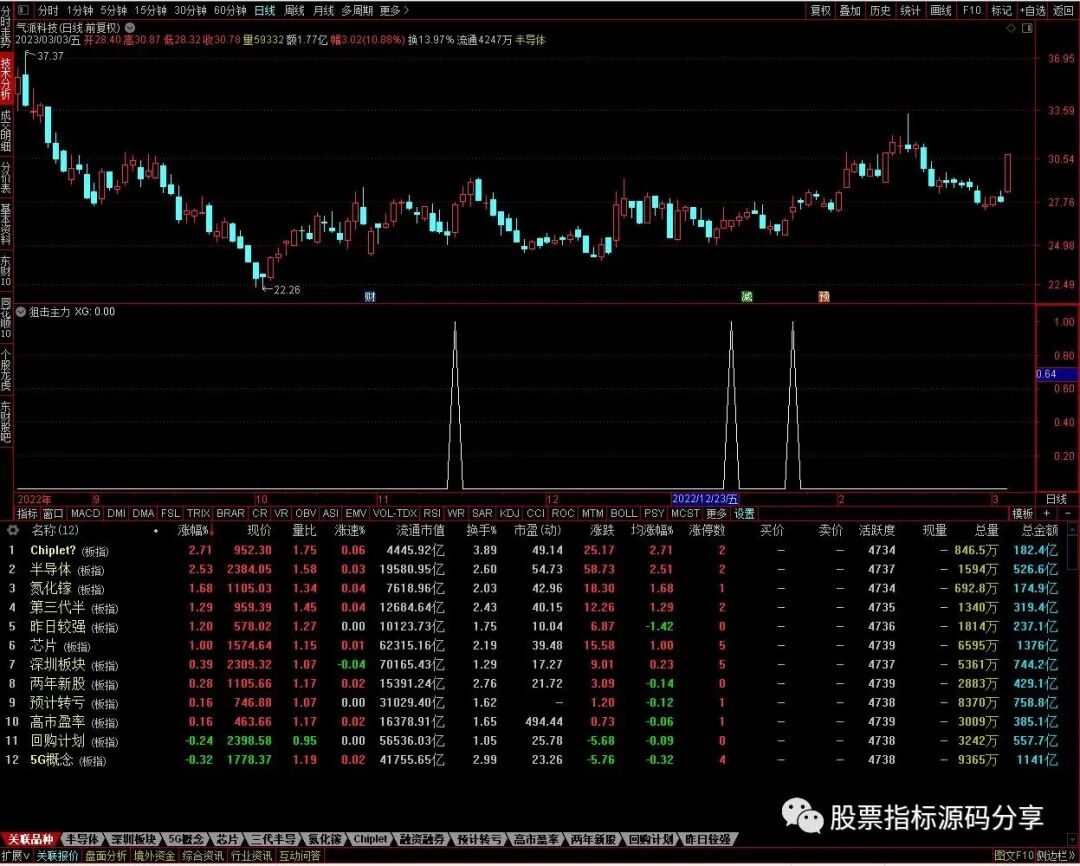The image size is (1080, 866).
Task: Select the 15分钟 period
Action: click(150, 10)
